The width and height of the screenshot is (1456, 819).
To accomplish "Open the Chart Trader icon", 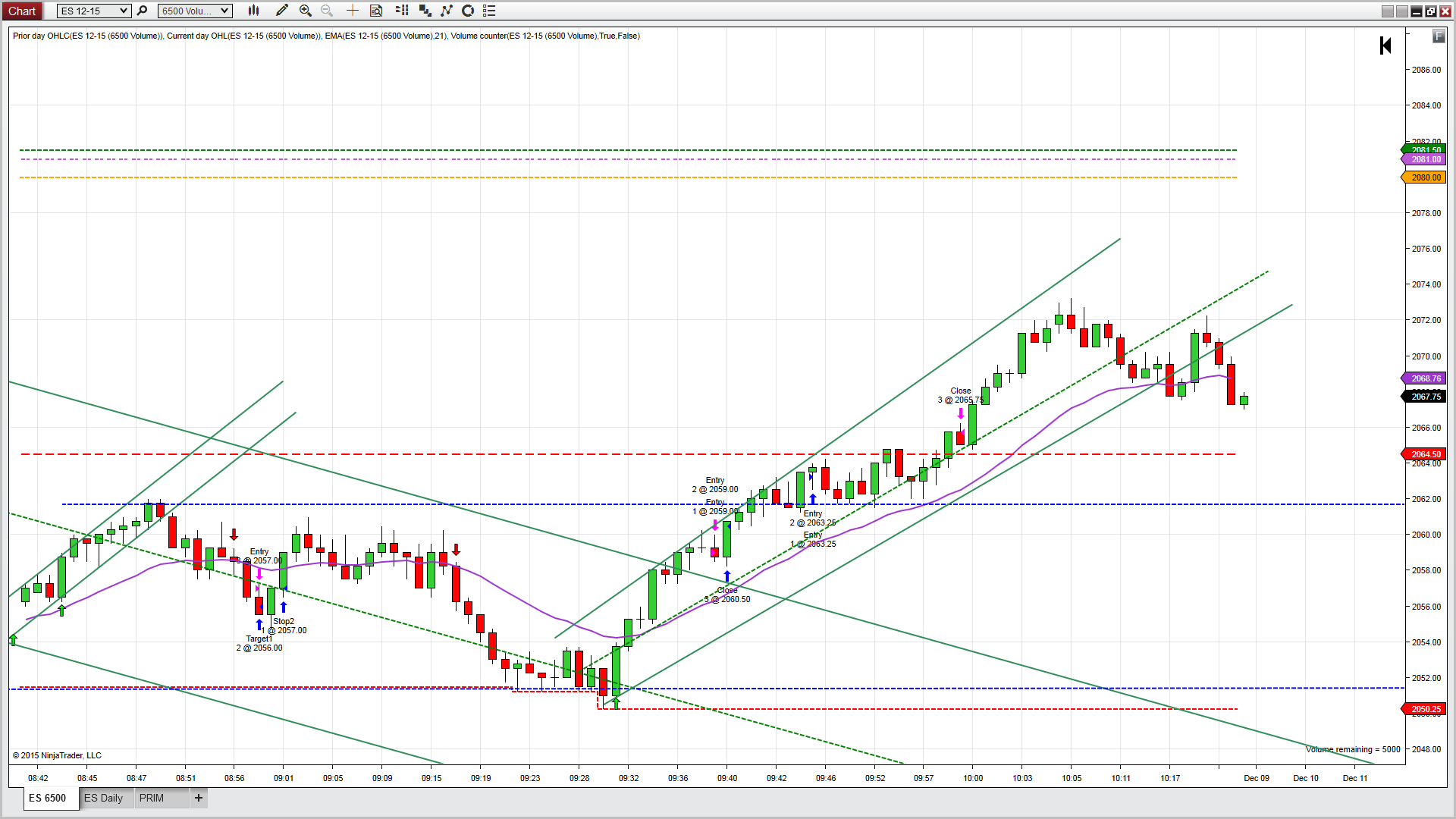I will tap(402, 11).
